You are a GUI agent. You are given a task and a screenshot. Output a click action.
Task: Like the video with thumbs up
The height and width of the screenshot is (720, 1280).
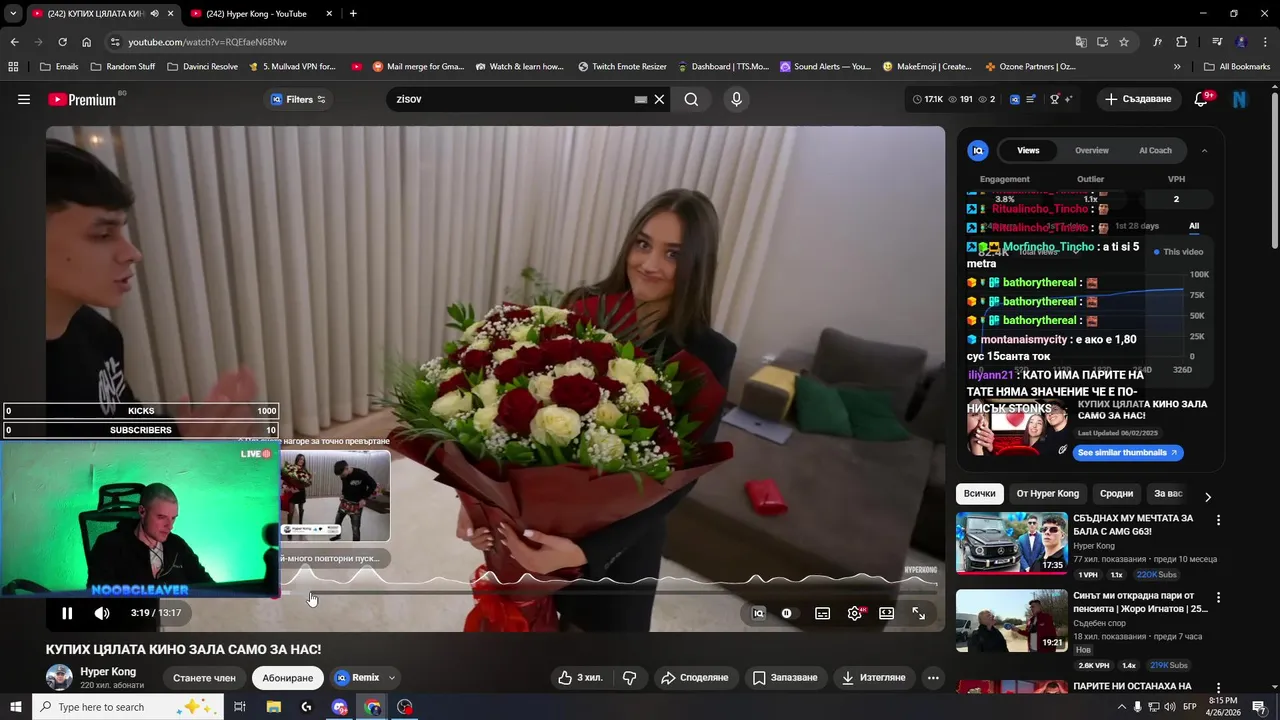coord(581,678)
